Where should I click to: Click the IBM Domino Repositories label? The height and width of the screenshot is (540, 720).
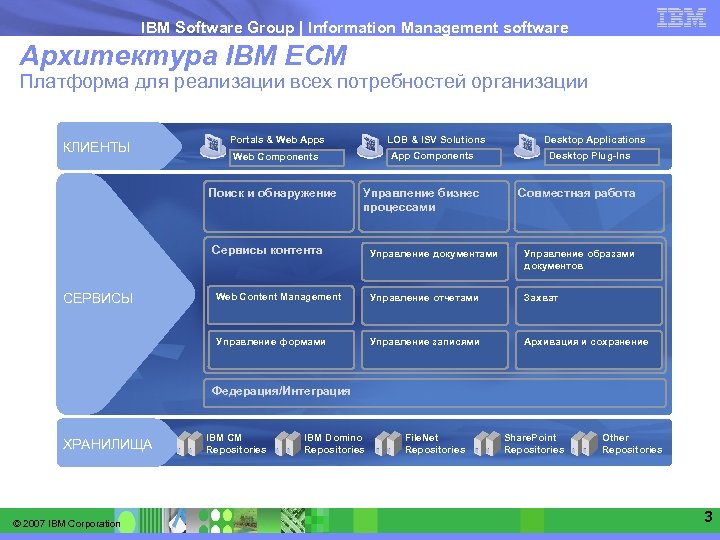(334, 444)
